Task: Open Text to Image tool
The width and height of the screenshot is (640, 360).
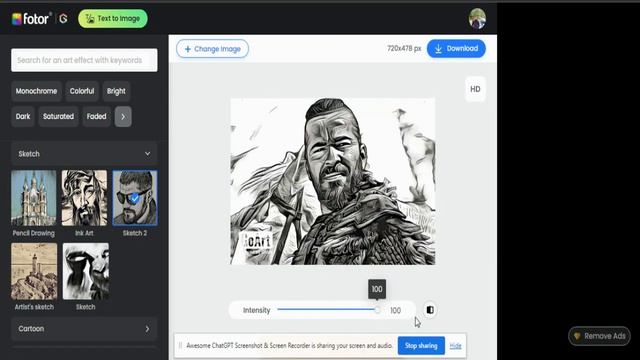Action: [113, 19]
